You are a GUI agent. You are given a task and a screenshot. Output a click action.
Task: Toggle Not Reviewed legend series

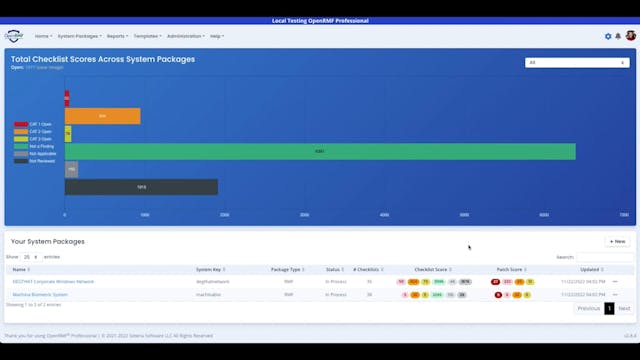(34, 161)
